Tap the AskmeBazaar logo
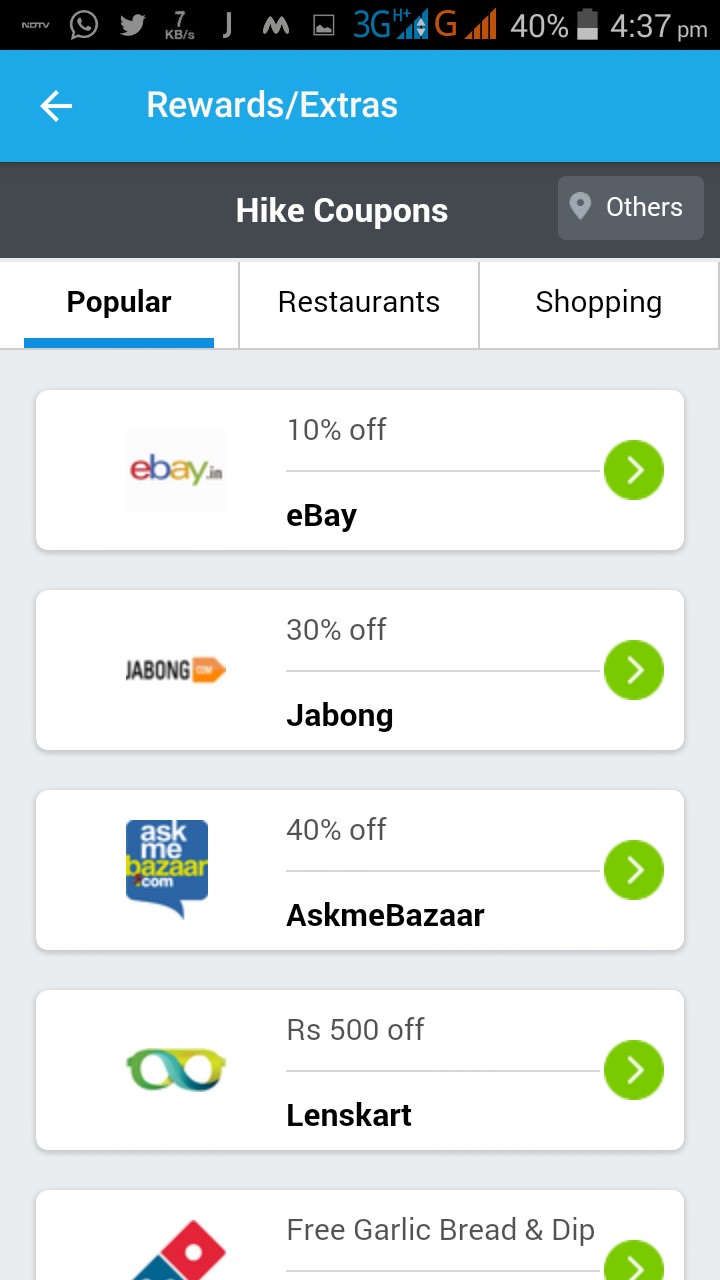Screen dimensions: 720x1280 tap(167, 868)
